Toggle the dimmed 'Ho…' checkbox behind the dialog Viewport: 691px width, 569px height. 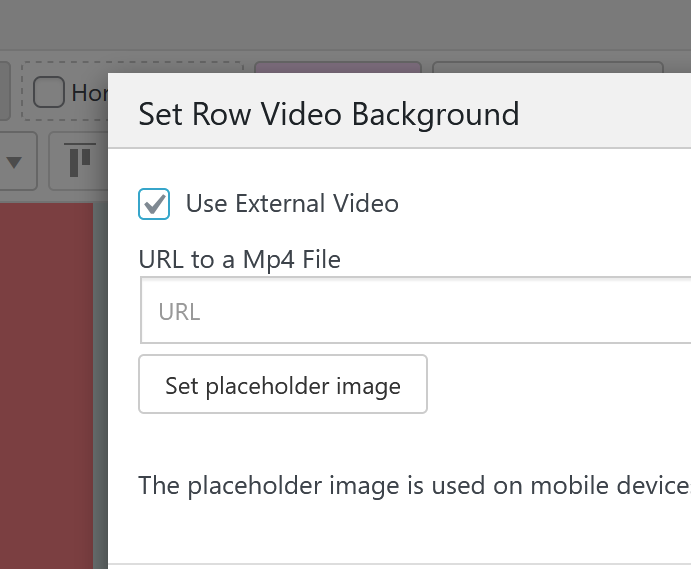49,93
